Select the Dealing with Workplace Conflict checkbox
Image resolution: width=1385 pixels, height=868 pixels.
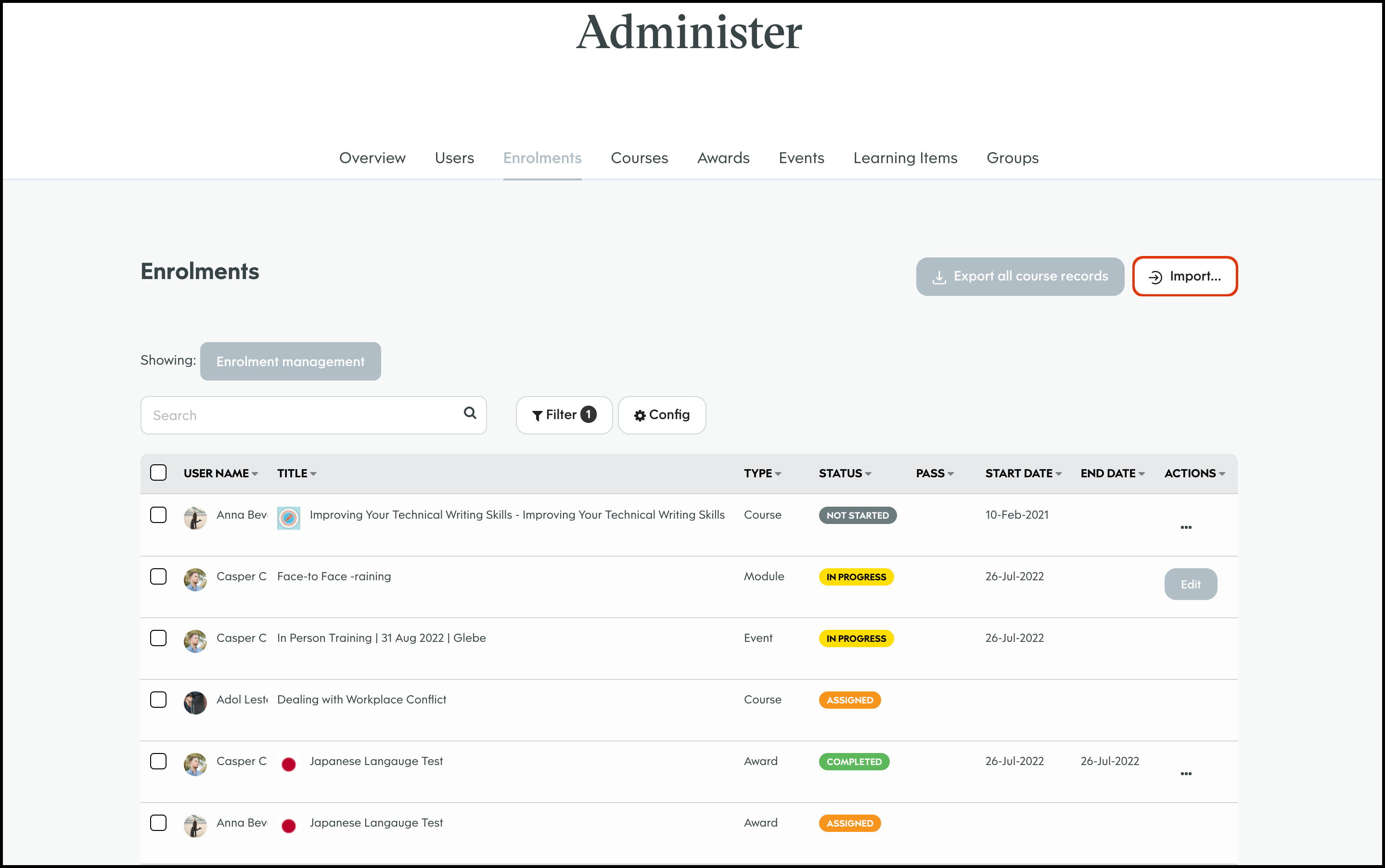[158, 699]
